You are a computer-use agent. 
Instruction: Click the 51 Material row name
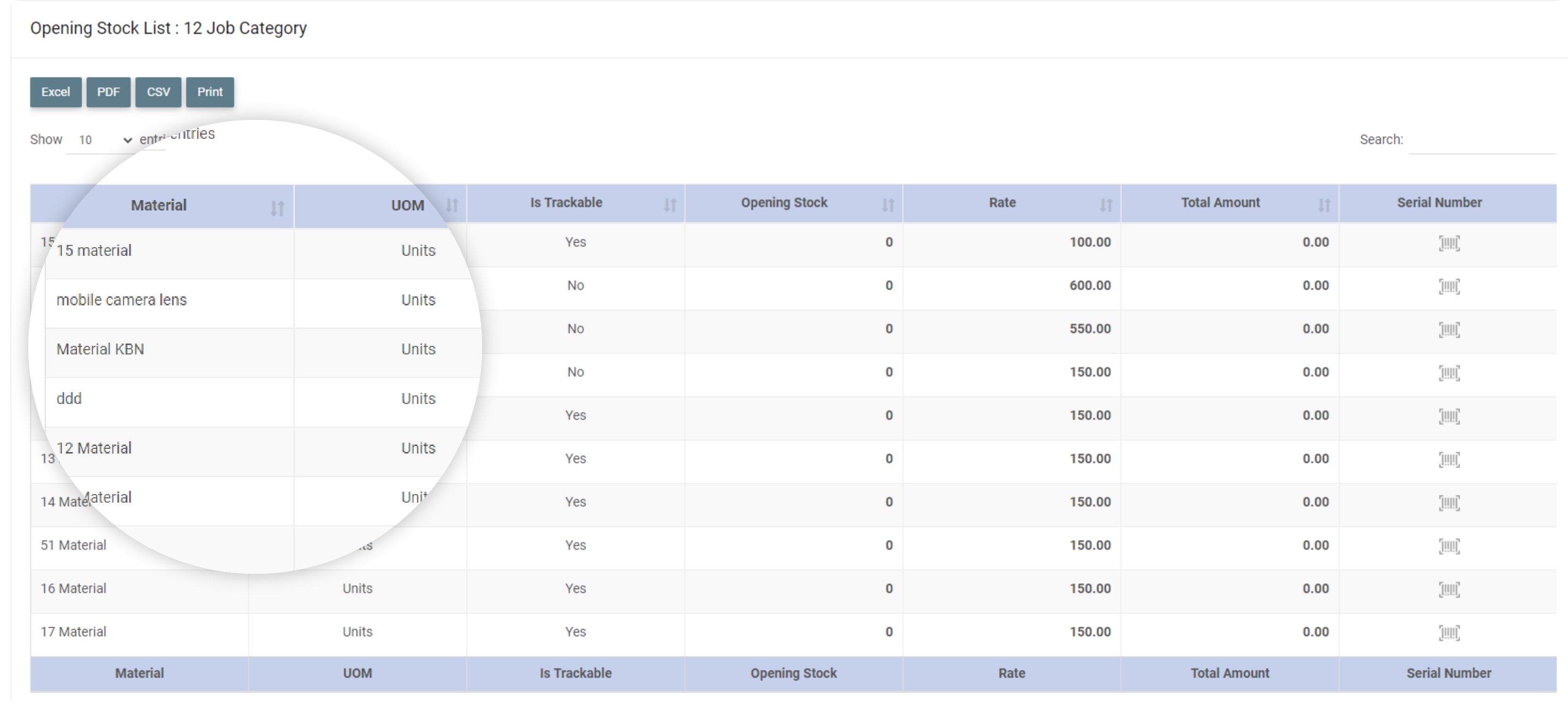(74, 545)
